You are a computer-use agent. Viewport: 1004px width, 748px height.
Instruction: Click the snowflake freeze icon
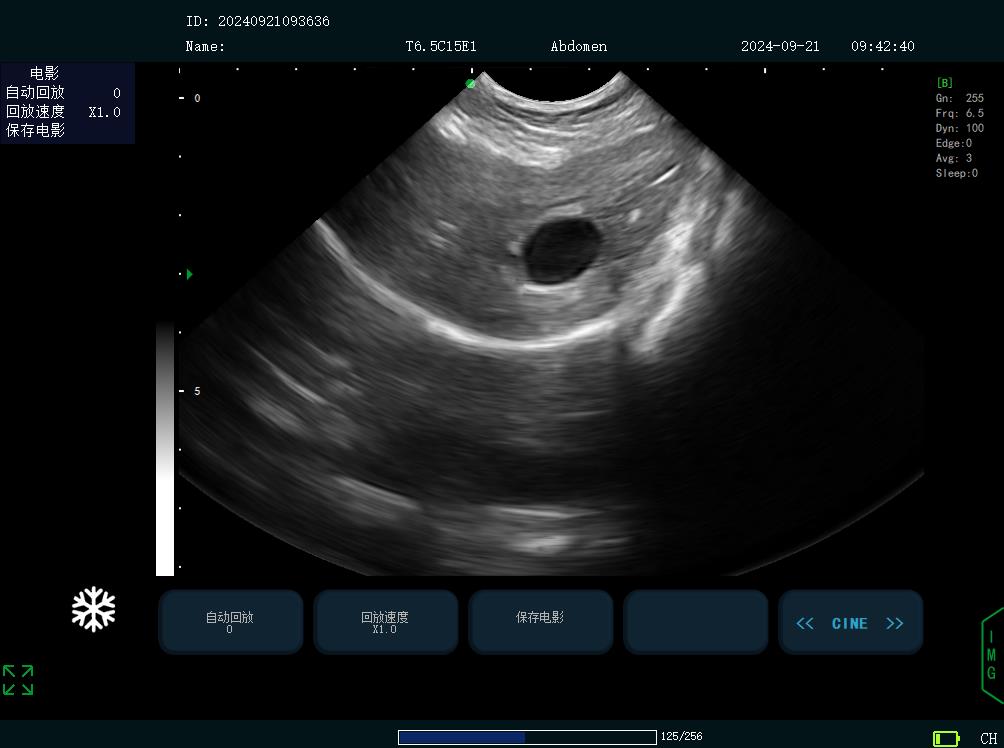click(x=93, y=609)
